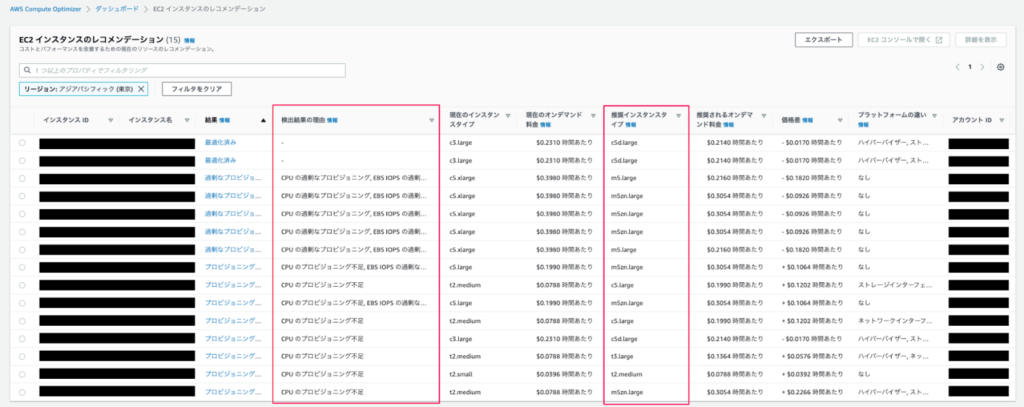This screenshot has height=407, width=1024.
Task: Click EC2 コンソールで開く button
Action: [904, 40]
